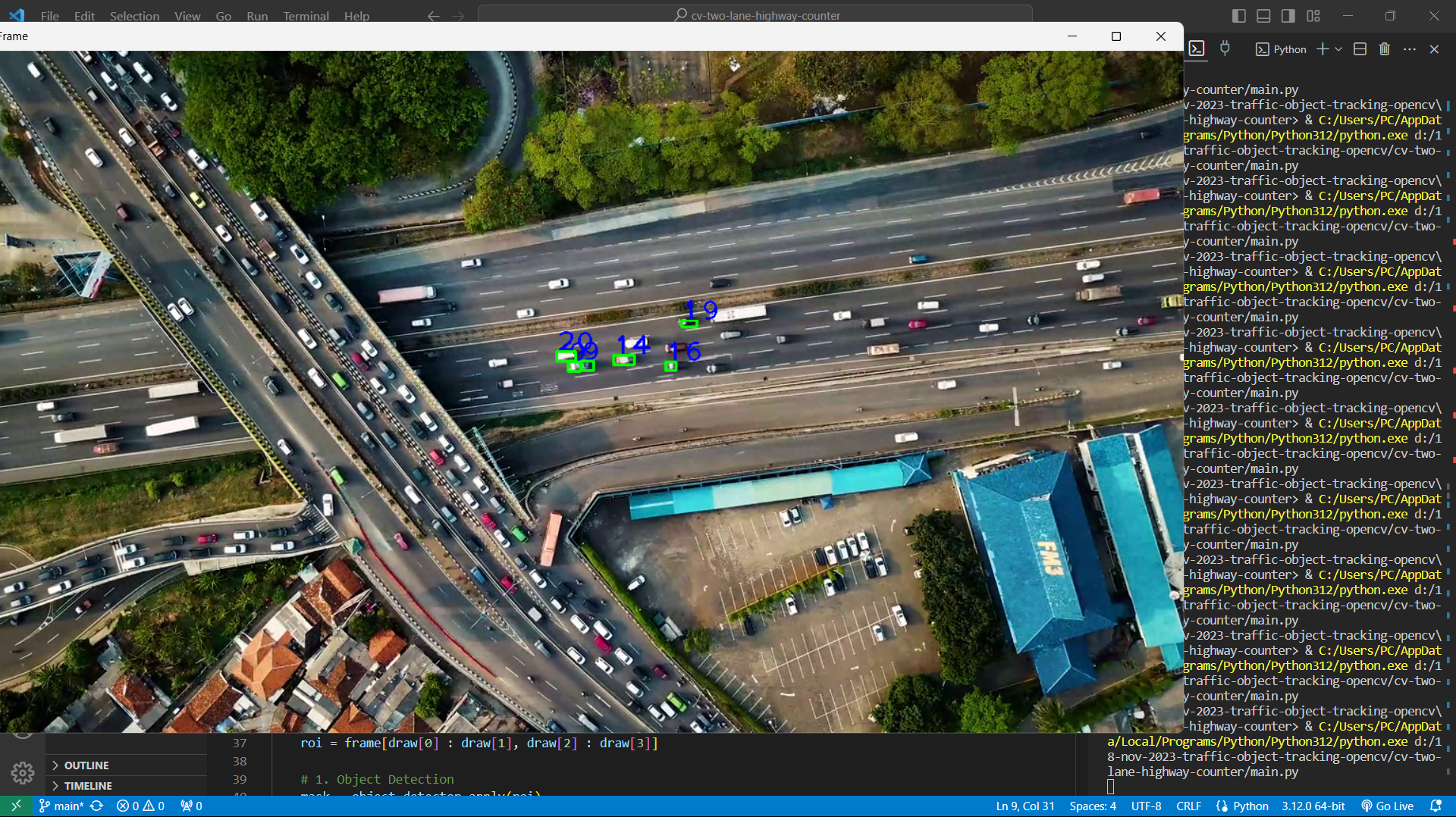Expand the OUTLINE section
1456x817 pixels.
(x=86, y=765)
